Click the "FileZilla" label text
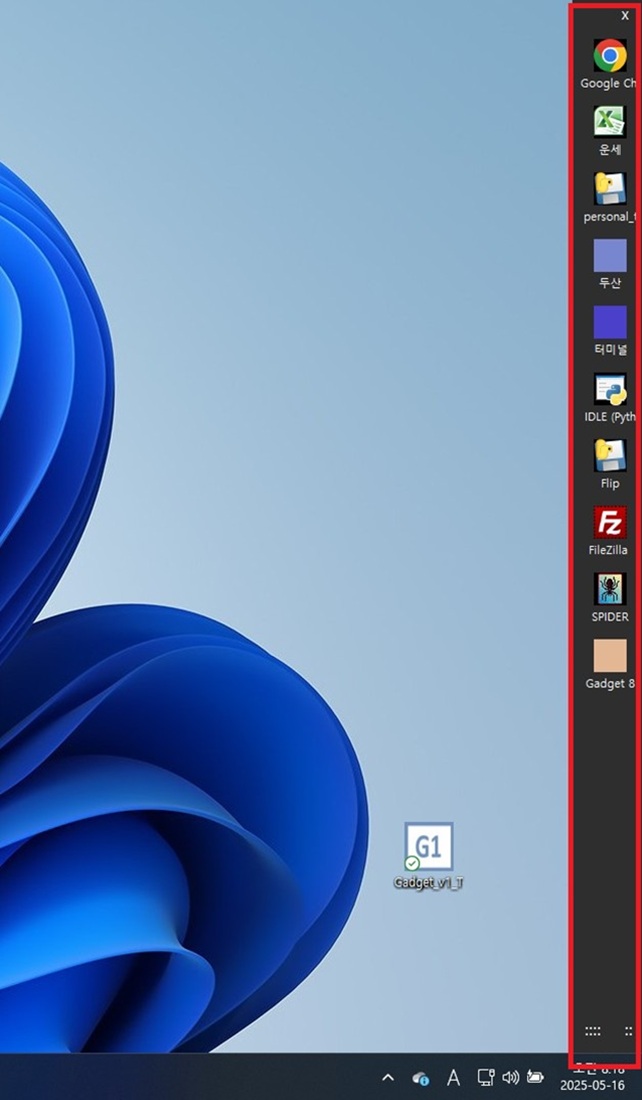Viewport: 642px width, 1100px height. coord(608,550)
